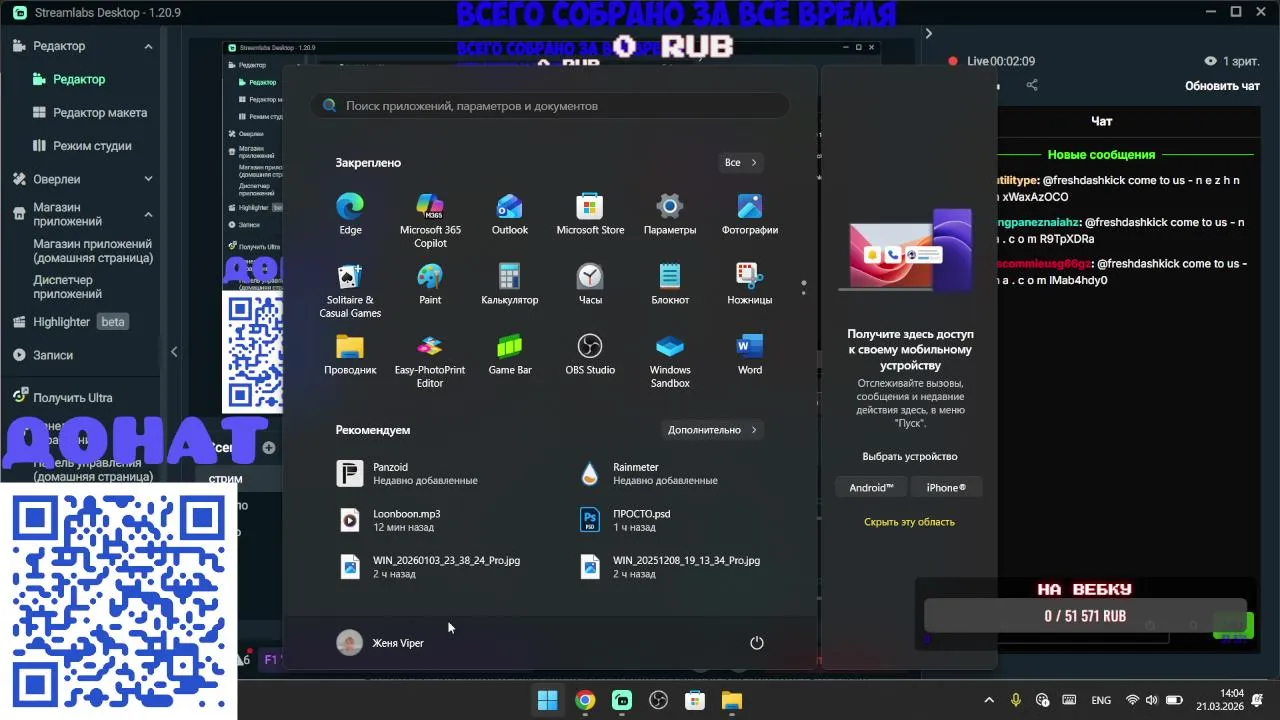Expand the Оверлеи section
This screenshot has height=720, width=1280.
[148, 179]
